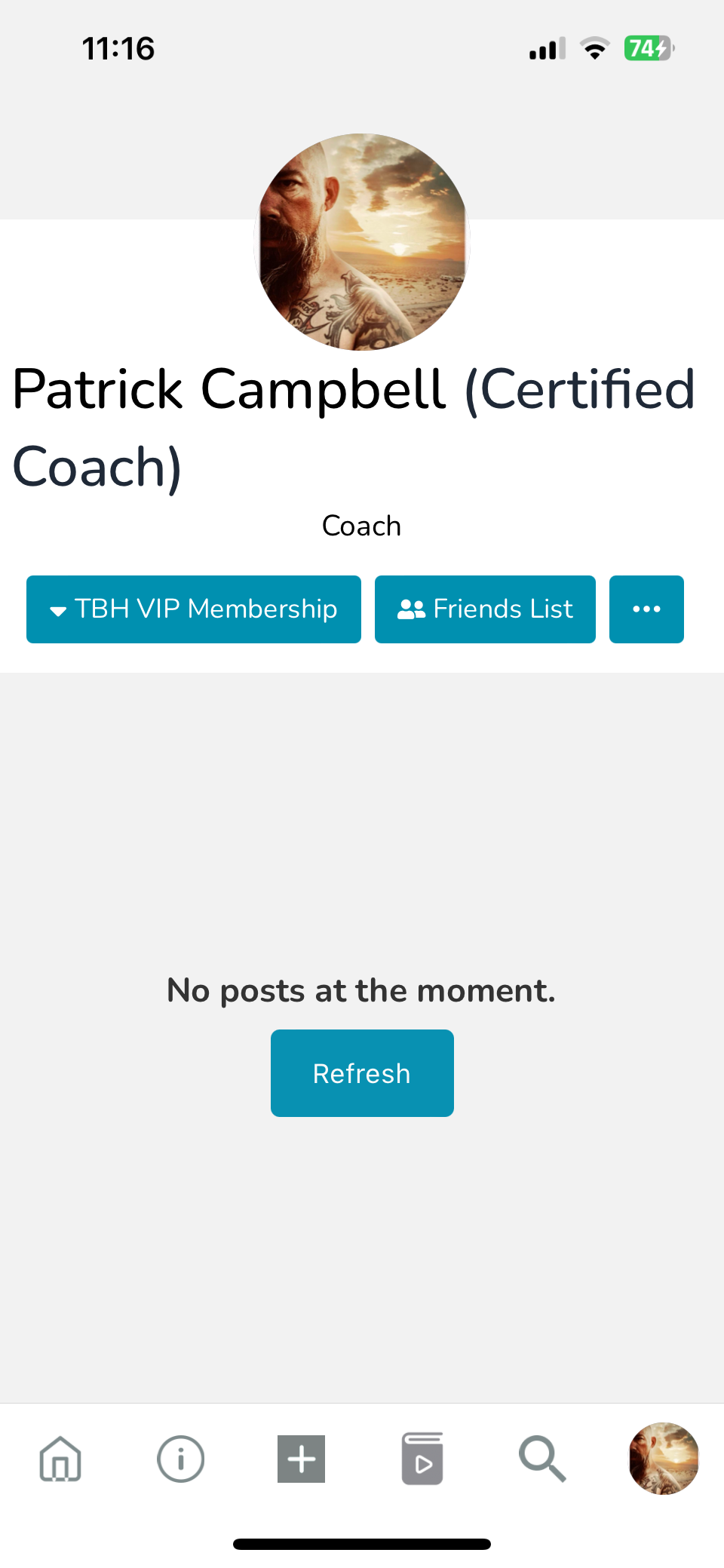Screen dimensions: 724x1568
Task: Click the Patrick Campbell name heading
Action: [x=353, y=427]
